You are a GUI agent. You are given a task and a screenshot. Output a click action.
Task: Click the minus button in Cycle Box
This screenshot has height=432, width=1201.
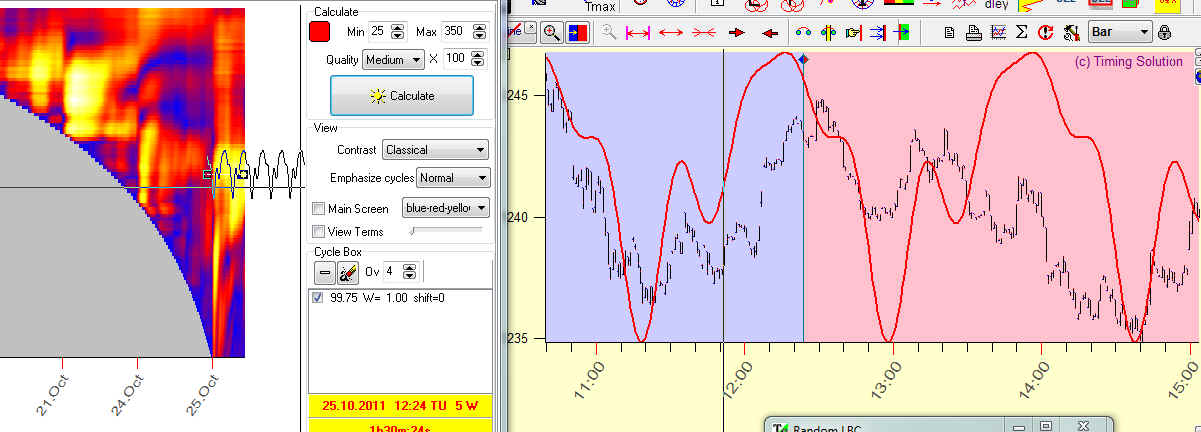(325, 272)
